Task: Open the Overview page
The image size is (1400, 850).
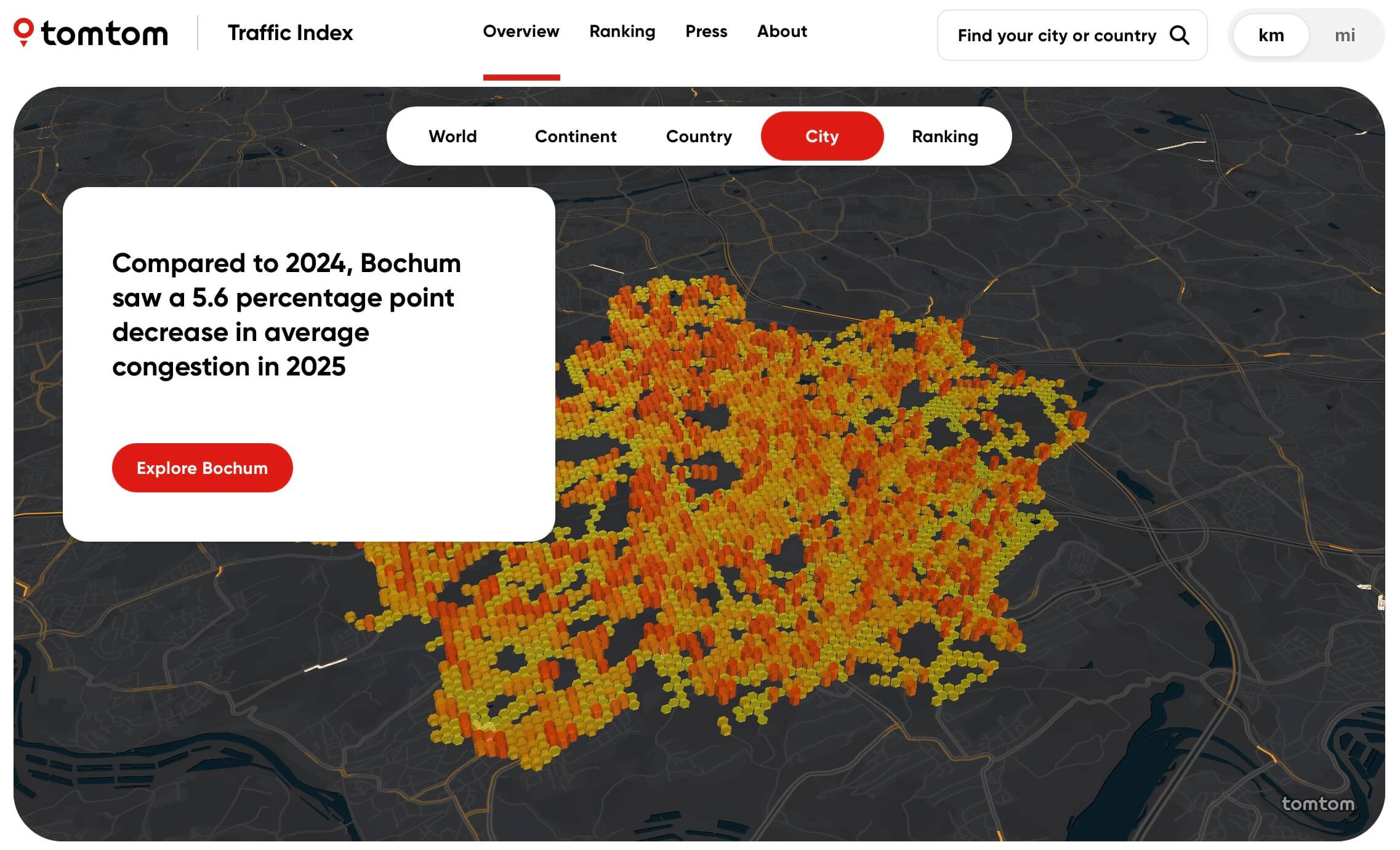Action: pyautogui.click(x=521, y=31)
